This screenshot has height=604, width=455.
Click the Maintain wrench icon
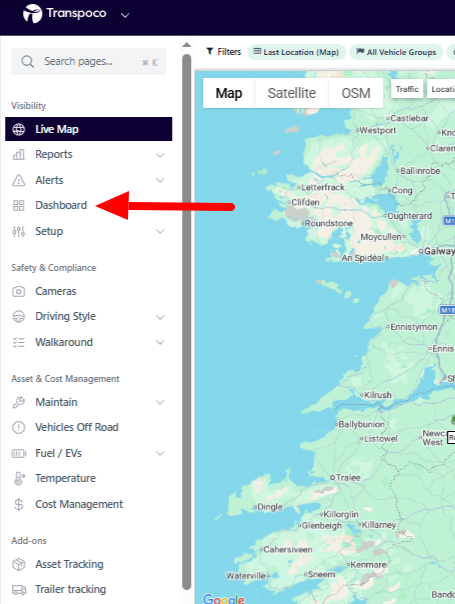18,403
